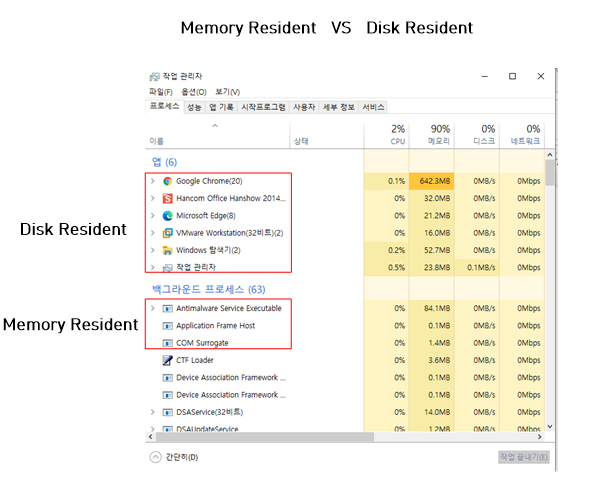Click the 간단히(D) collapse arrow icon
605x480 pixels.
(155, 457)
